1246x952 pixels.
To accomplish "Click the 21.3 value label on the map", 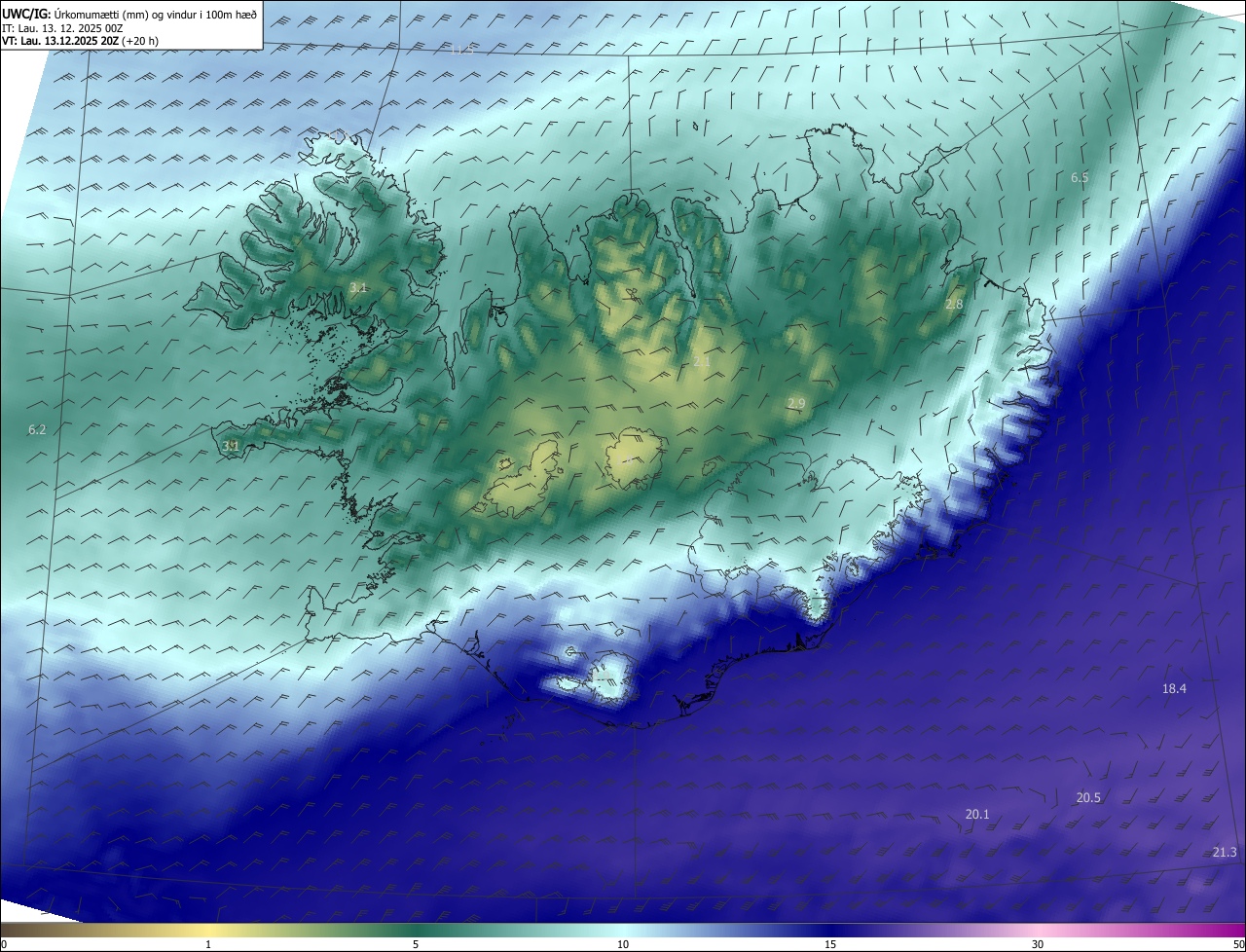I will (1225, 852).
